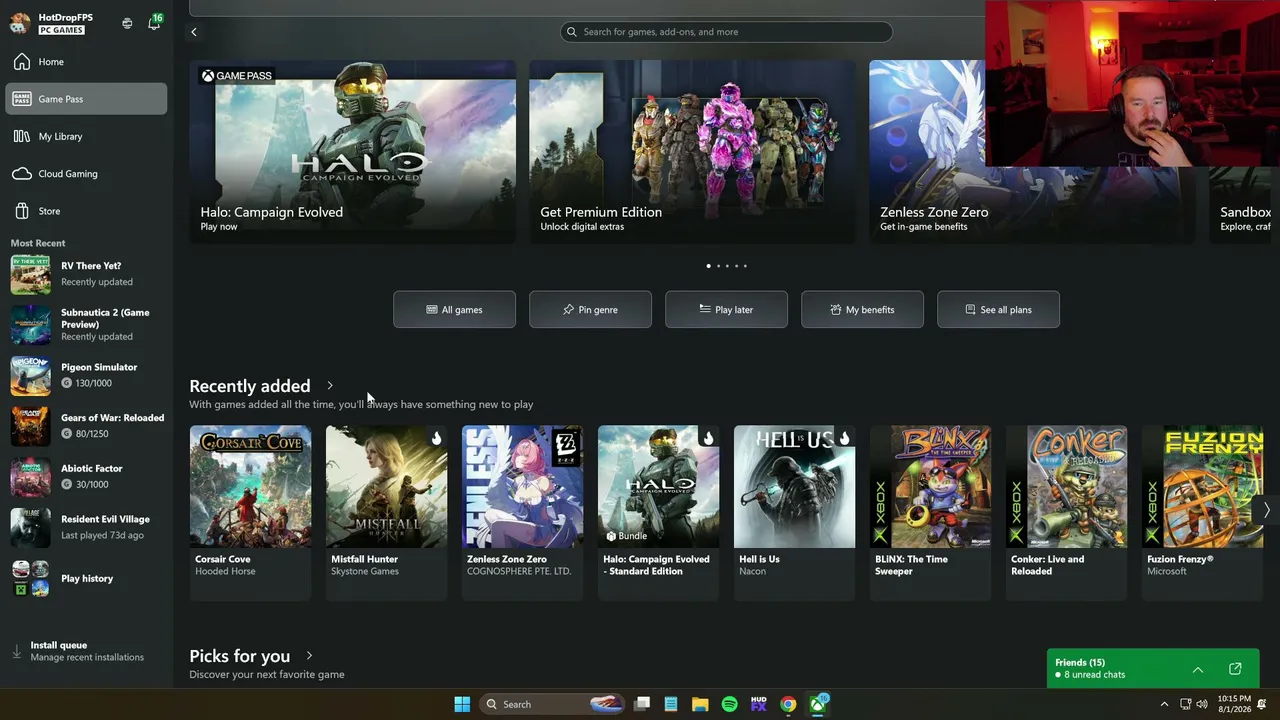This screenshot has height=720, width=1280.
Task: Open the HUD FX taskbar app
Action: (759, 704)
